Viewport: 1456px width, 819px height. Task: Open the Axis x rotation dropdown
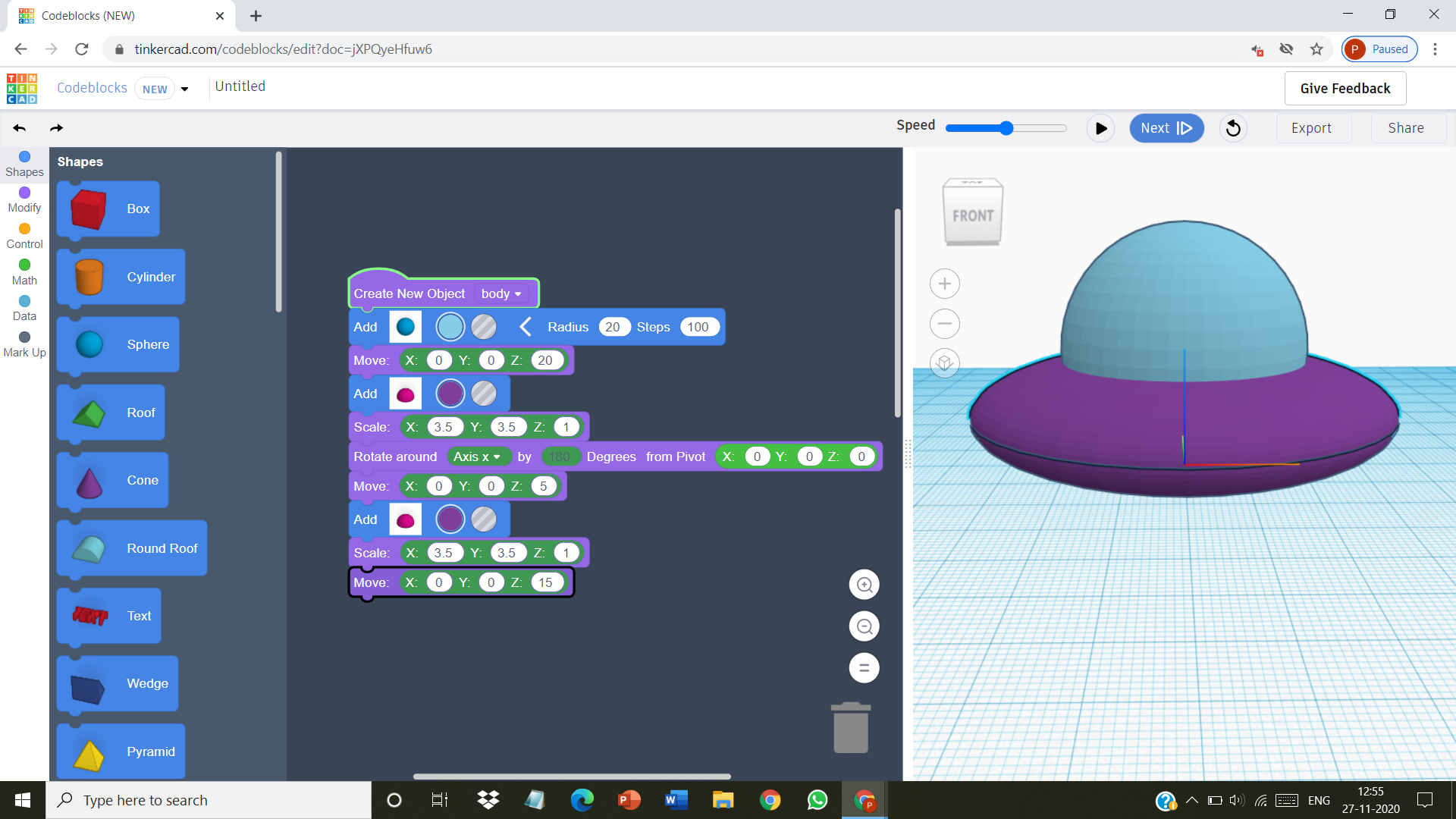479,456
